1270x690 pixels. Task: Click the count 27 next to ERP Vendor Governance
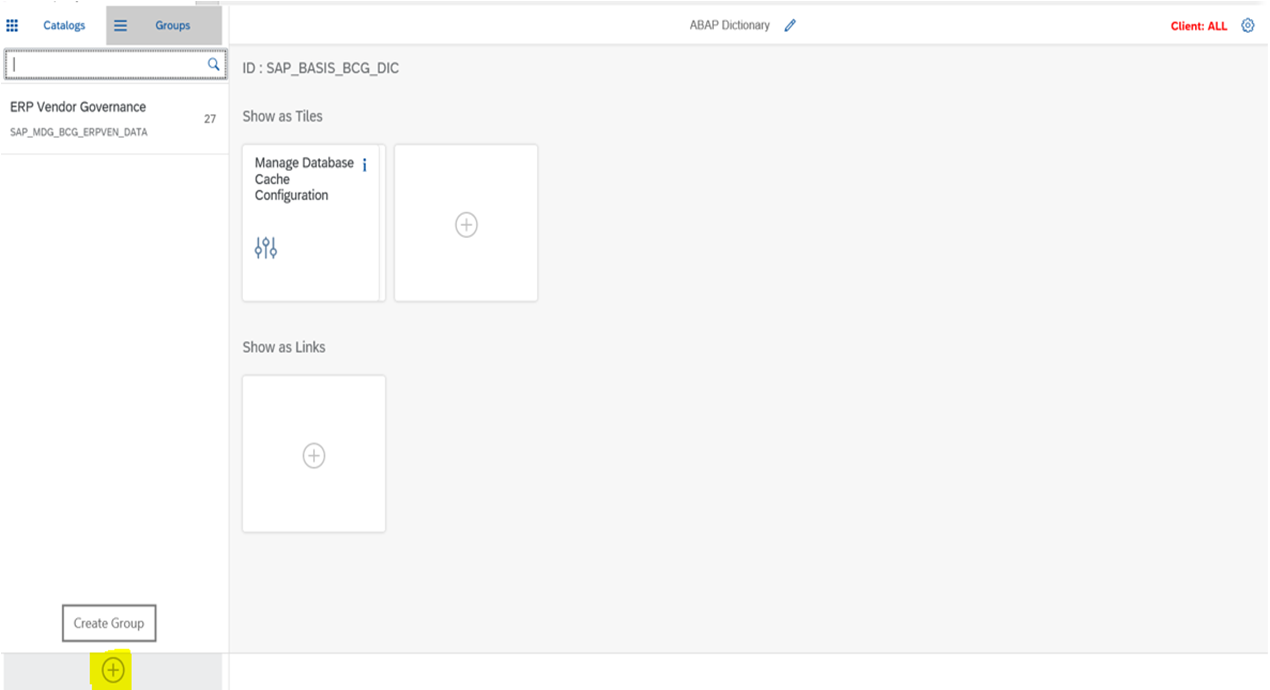pyautogui.click(x=210, y=119)
